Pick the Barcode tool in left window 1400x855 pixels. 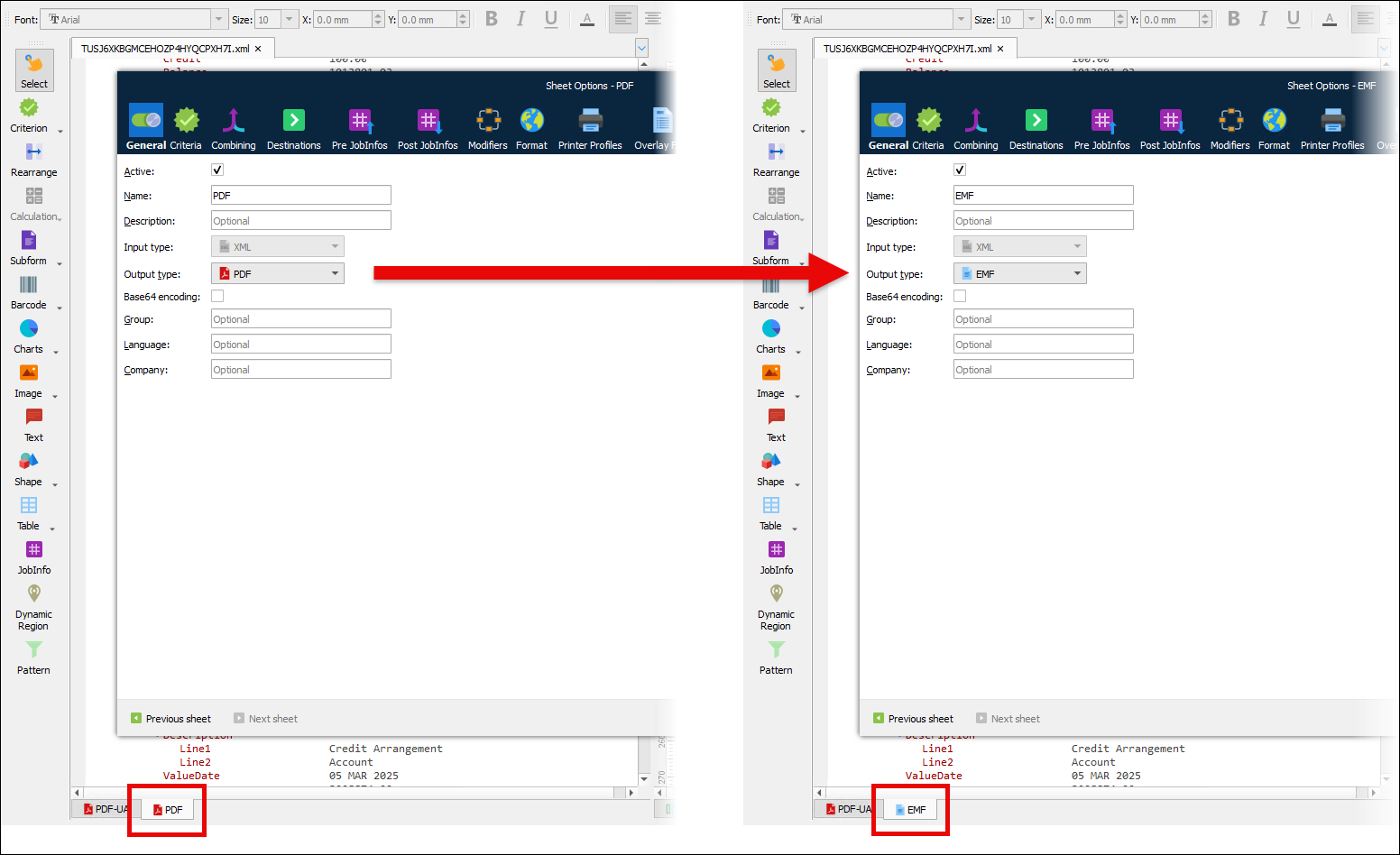(29, 292)
